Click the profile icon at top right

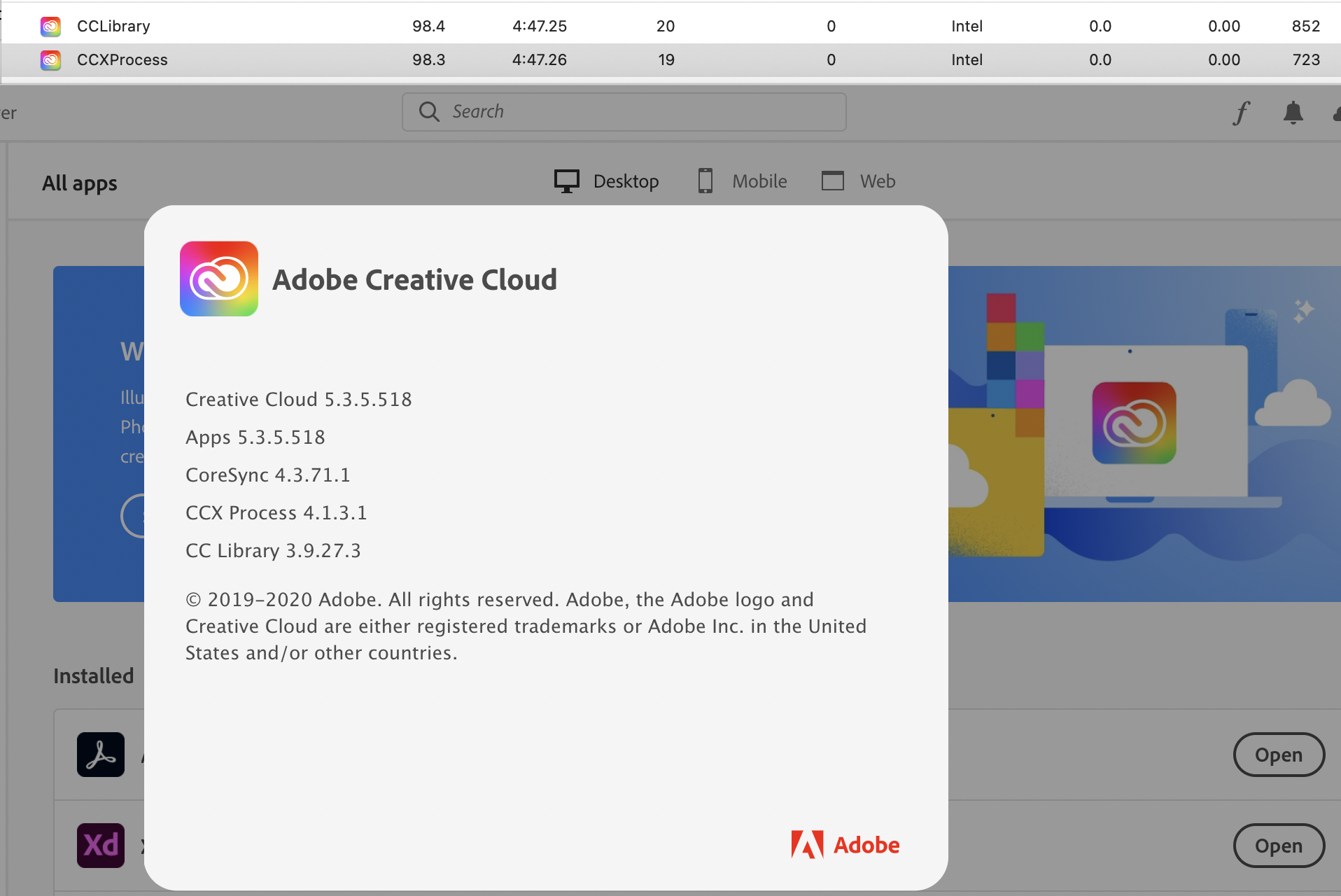[1337, 113]
